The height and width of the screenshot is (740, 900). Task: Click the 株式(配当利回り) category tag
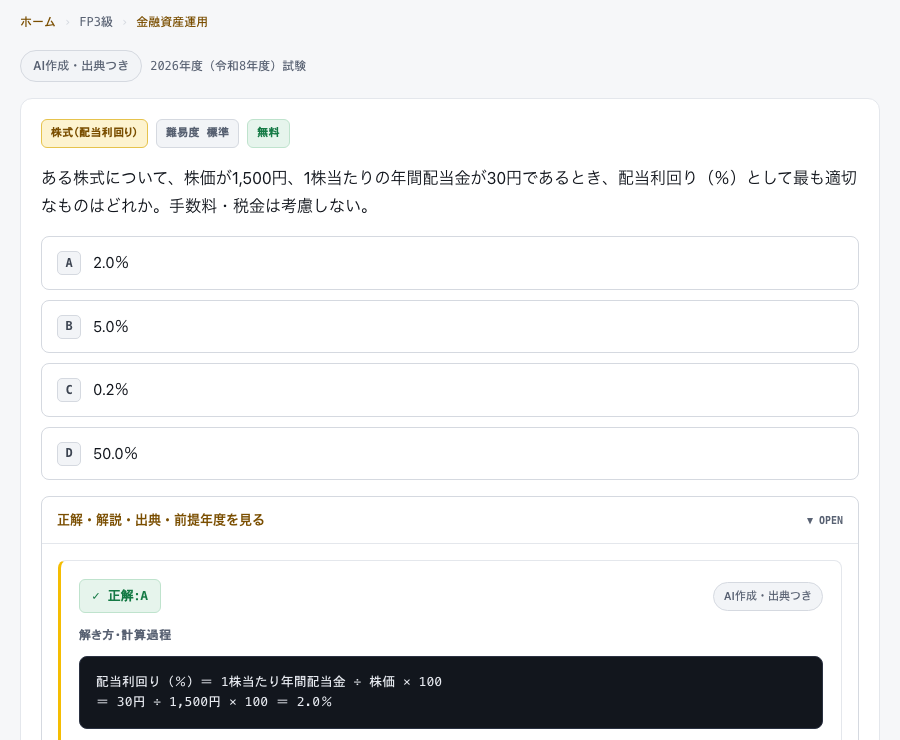tap(94, 133)
